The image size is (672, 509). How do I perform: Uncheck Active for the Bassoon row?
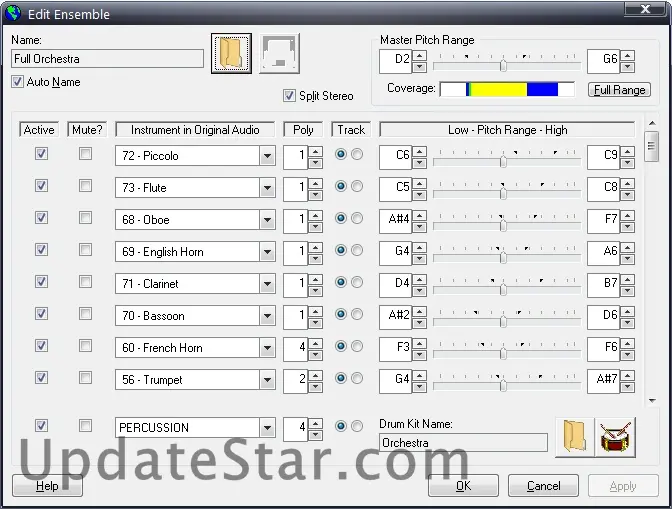[x=42, y=314]
